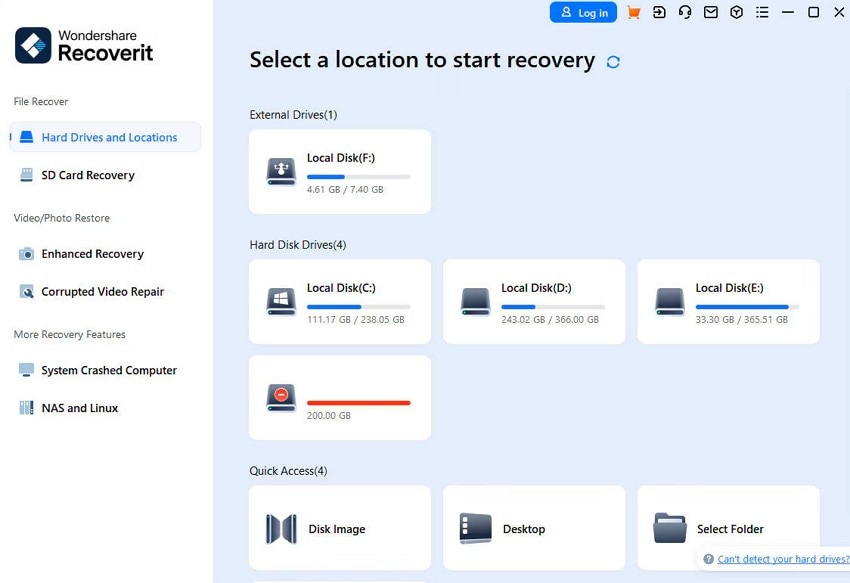This screenshot has height=583, width=850.
Task: Click the Wondershare Recoverit logo
Action: [84, 46]
